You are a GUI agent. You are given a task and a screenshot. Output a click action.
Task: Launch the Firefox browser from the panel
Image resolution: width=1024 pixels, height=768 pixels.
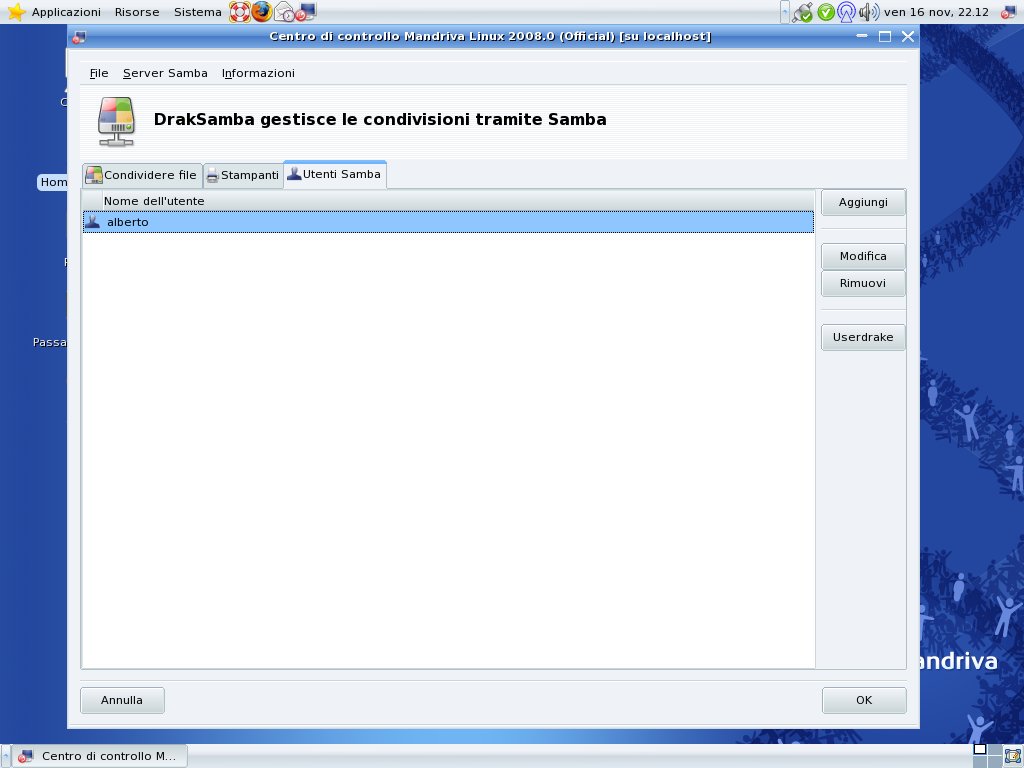pos(262,12)
